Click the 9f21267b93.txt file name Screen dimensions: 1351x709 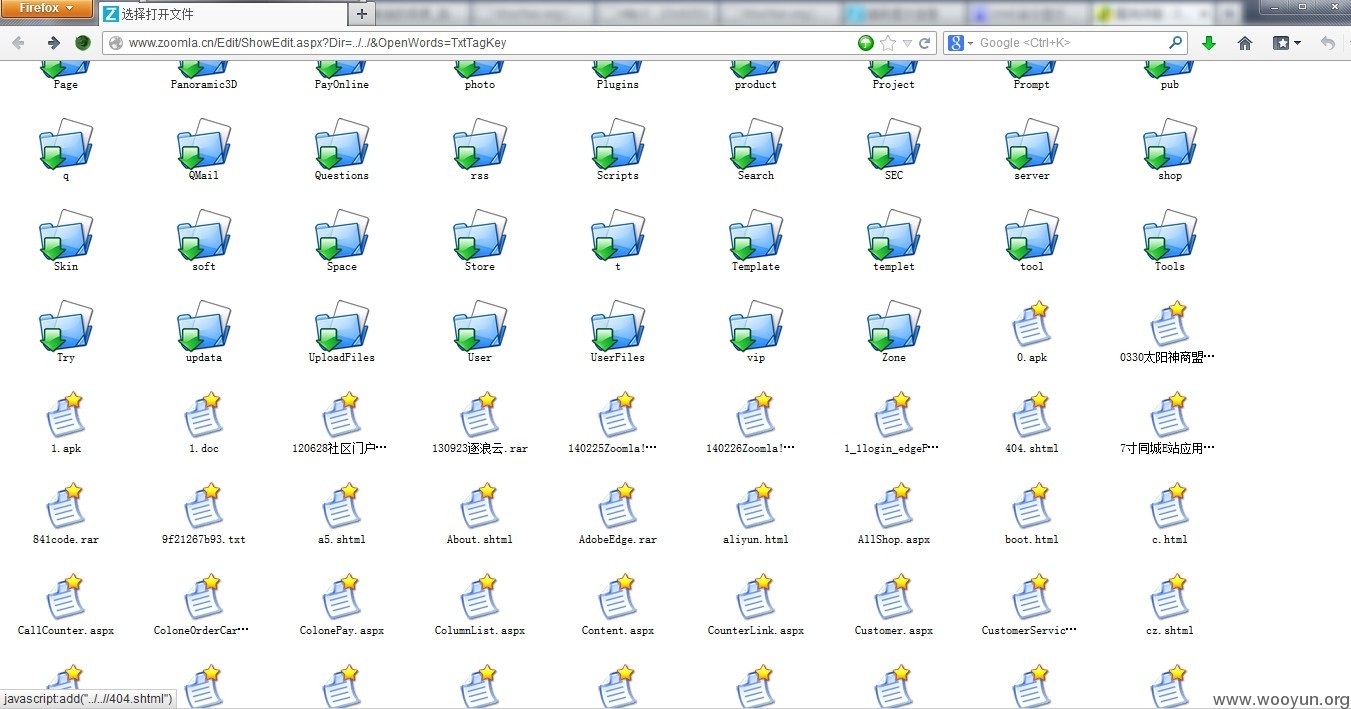click(x=204, y=540)
